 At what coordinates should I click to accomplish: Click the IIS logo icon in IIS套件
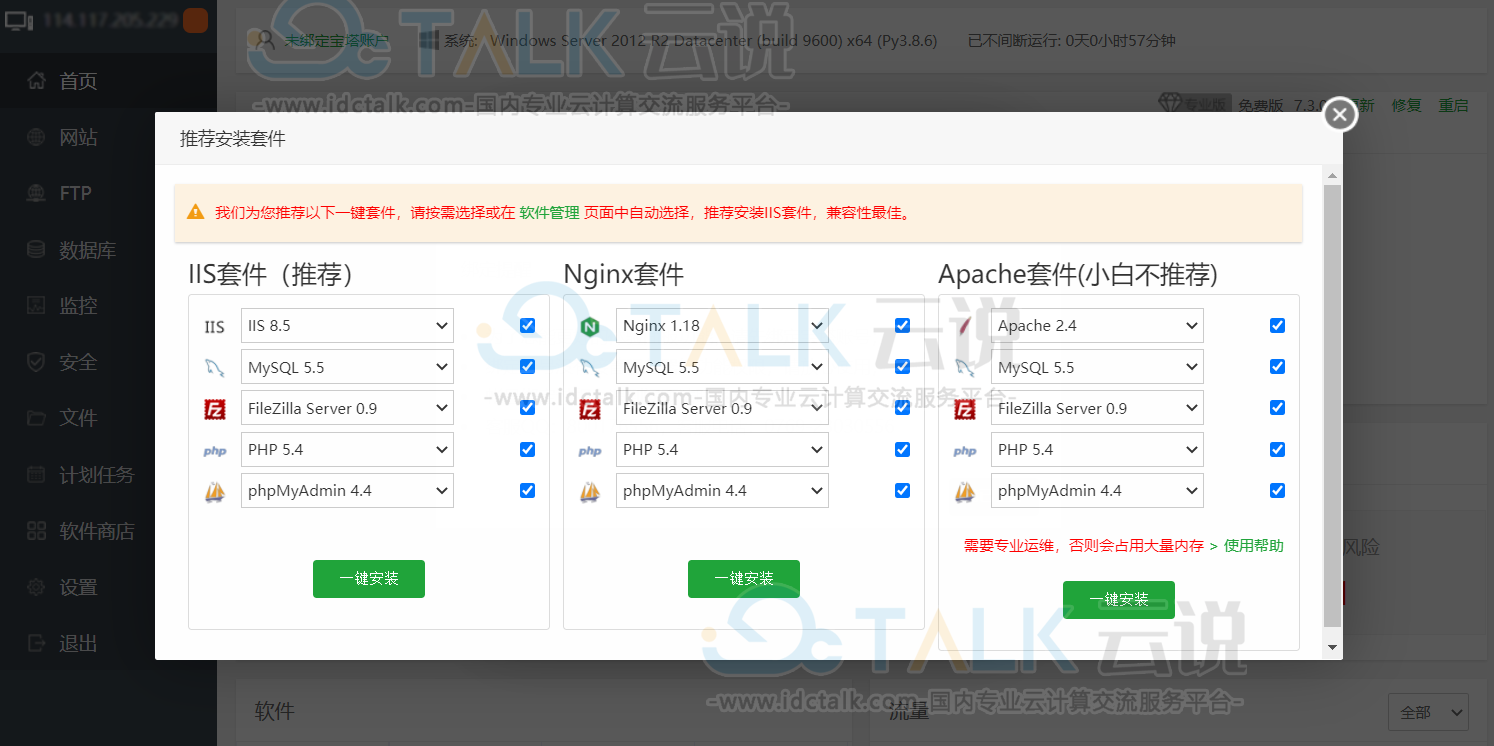tap(215, 327)
